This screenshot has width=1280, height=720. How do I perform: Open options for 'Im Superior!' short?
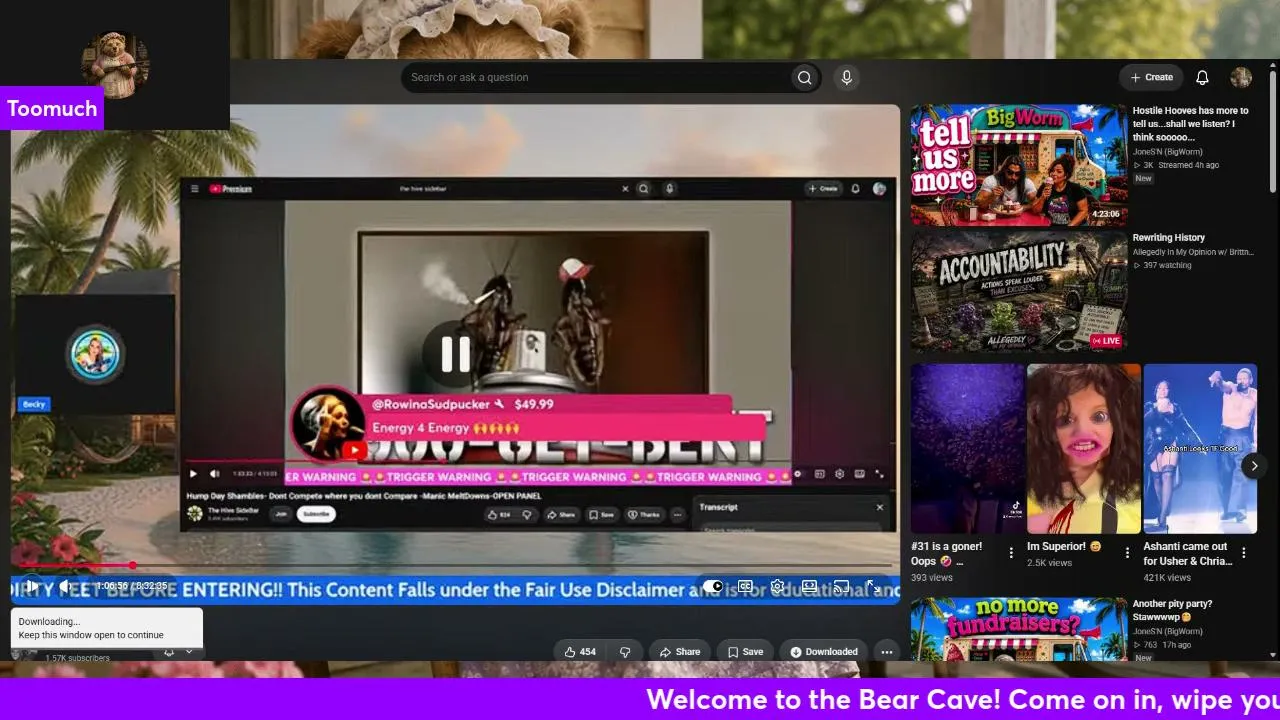click(1127, 553)
